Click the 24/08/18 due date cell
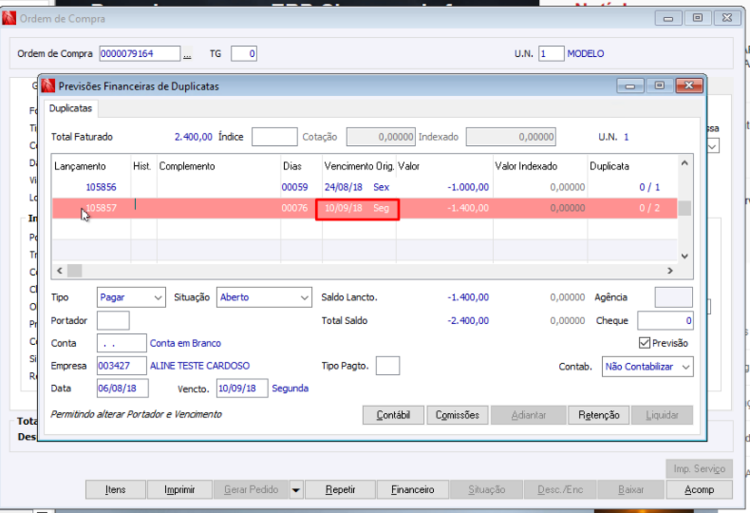Image resolution: width=750 pixels, height=513 pixels. pos(343,187)
